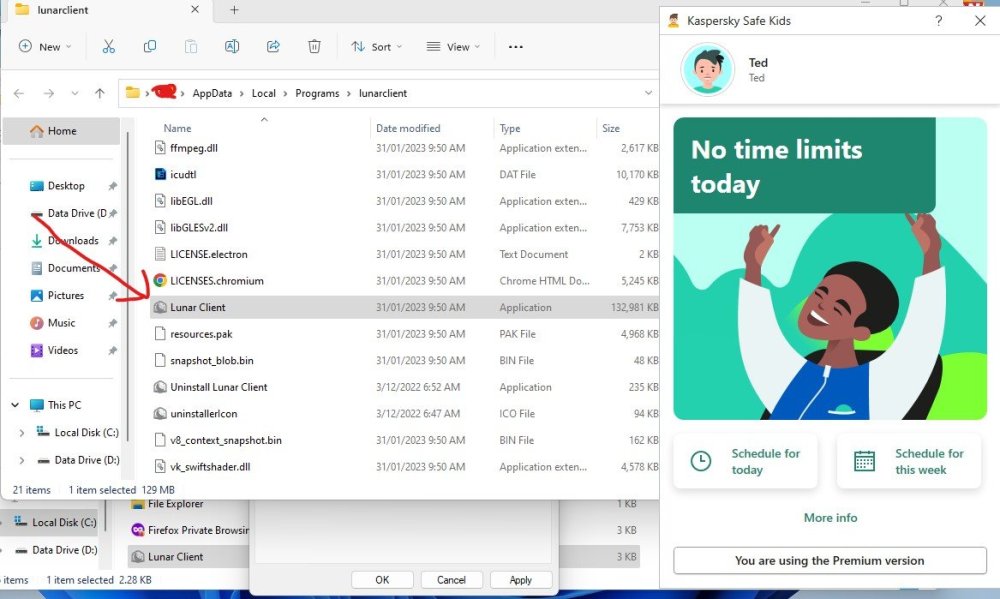Go up one folder level arrow
The height and width of the screenshot is (599, 1000).
[99, 93]
